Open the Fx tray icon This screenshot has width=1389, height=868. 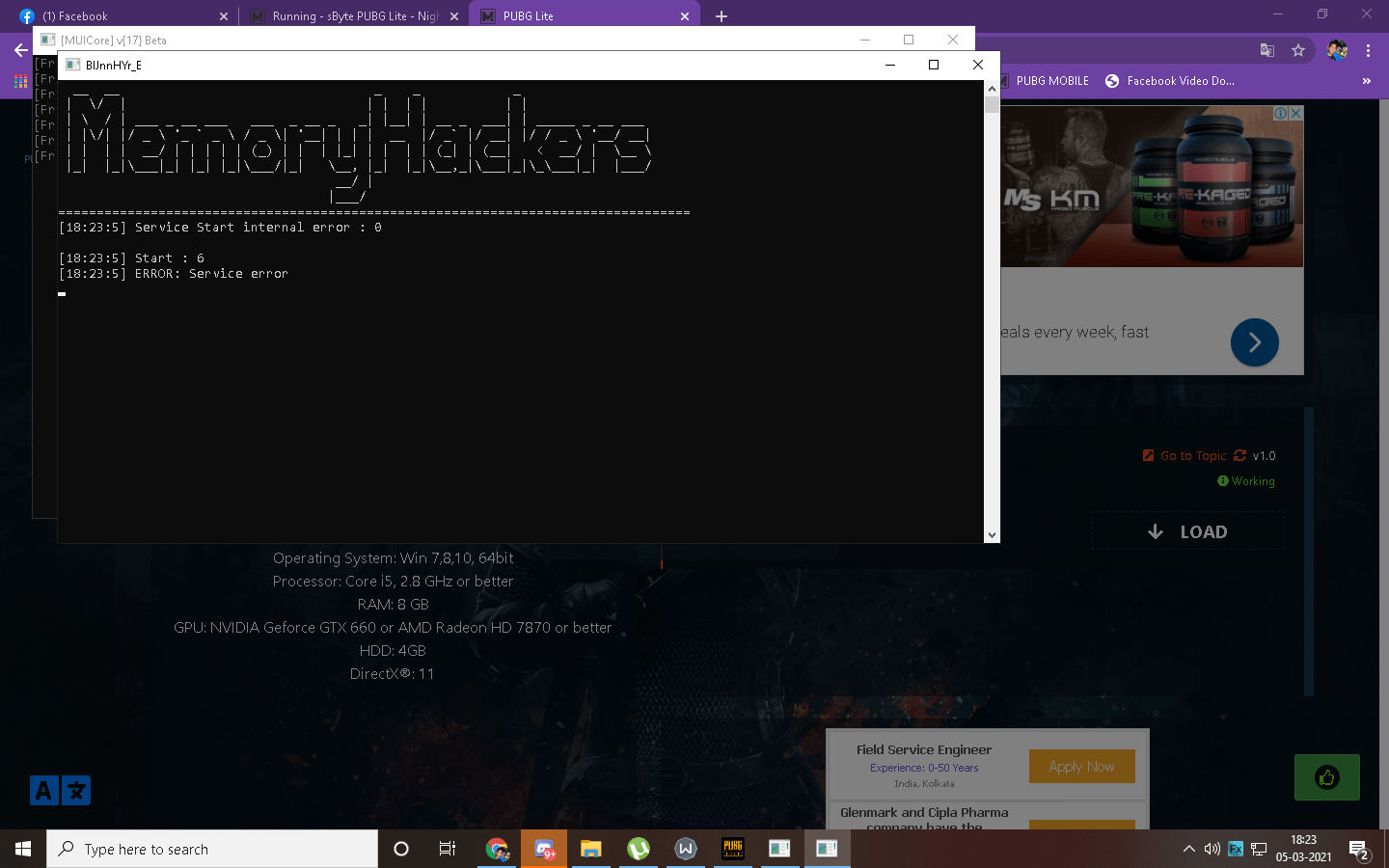click(1235, 849)
